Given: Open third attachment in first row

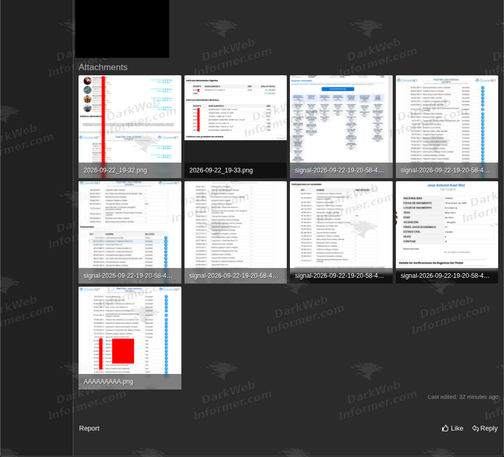Looking at the screenshot, I should tap(341, 126).
